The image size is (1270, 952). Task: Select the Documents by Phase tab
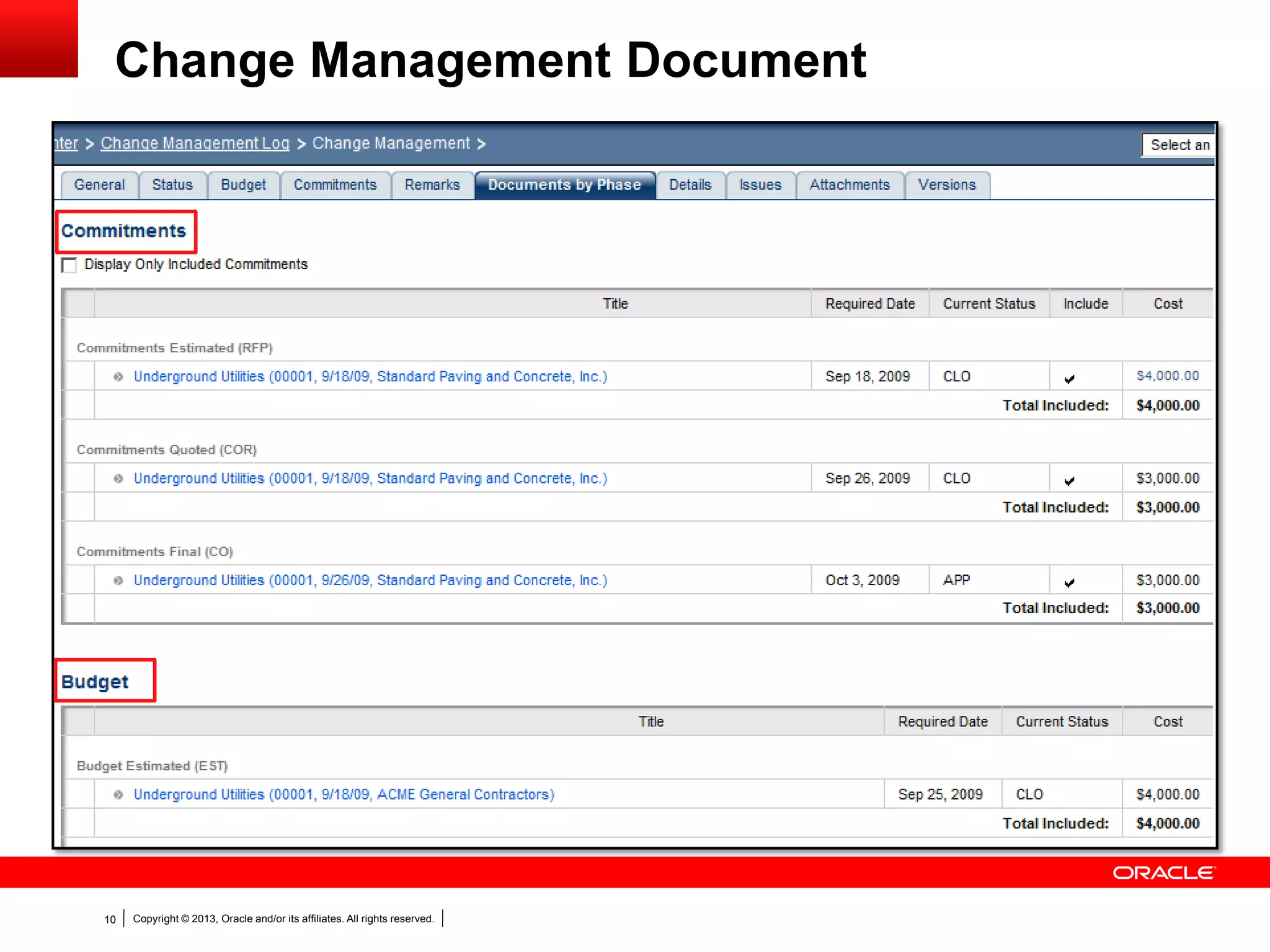565,185
